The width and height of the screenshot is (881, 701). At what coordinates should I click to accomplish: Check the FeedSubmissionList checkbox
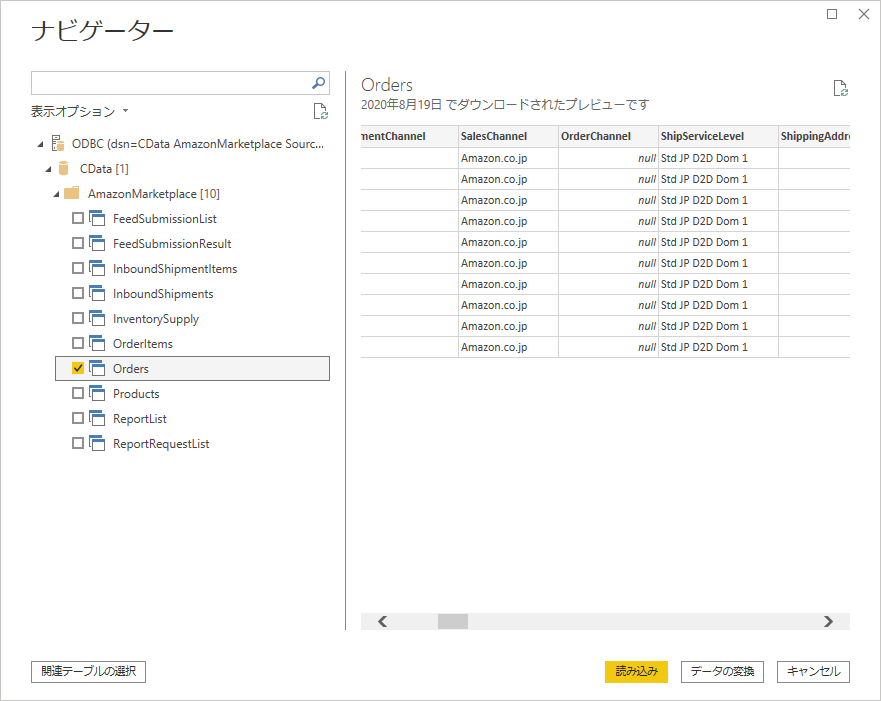(78, 219)
